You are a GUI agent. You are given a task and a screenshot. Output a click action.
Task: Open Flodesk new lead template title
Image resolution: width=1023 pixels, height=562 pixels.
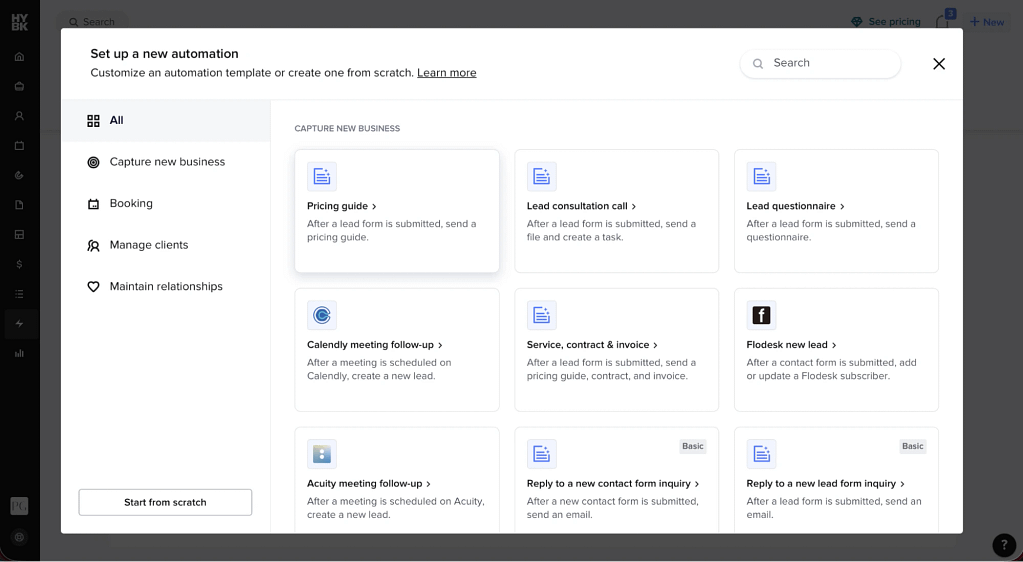[791, 345]
